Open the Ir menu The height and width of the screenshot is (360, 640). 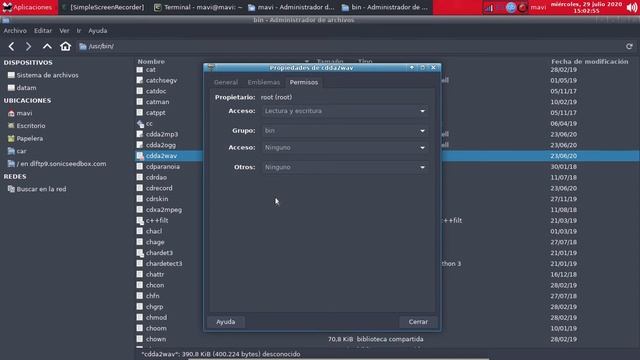tap(79, 31)
